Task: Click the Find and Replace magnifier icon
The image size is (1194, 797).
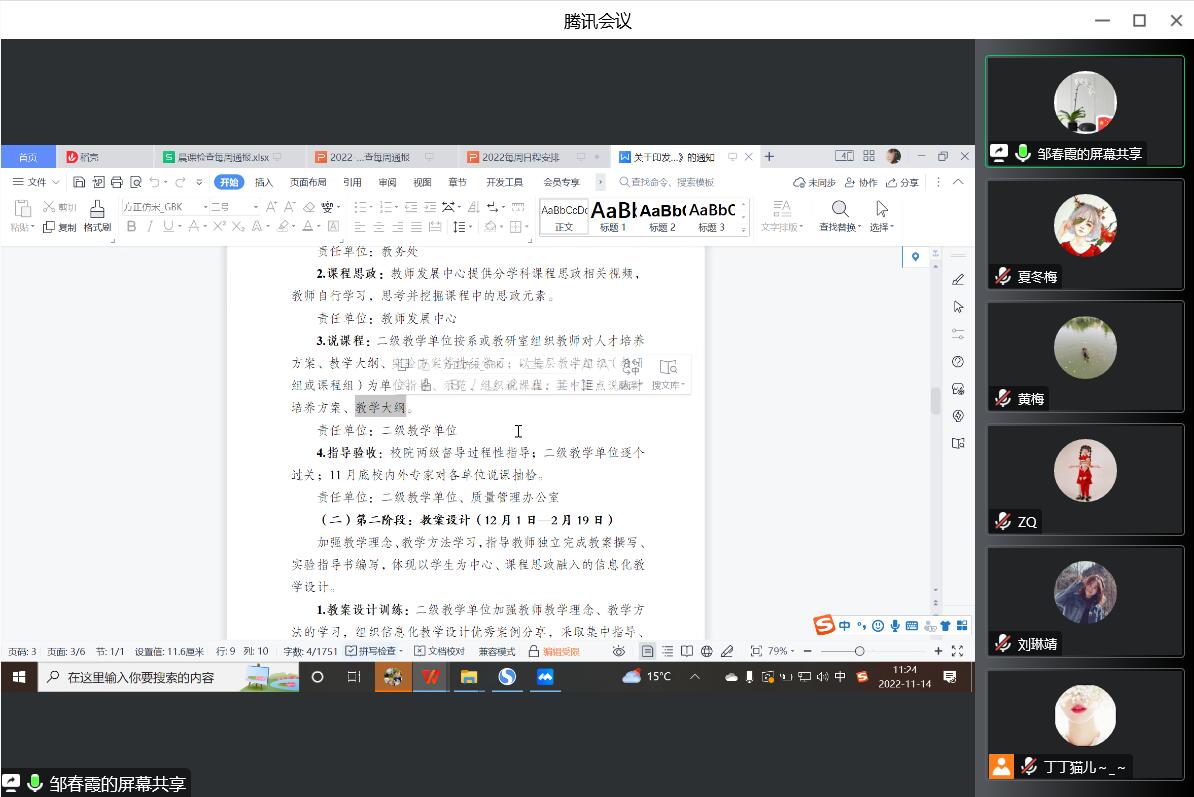Action: click(840, 209)
